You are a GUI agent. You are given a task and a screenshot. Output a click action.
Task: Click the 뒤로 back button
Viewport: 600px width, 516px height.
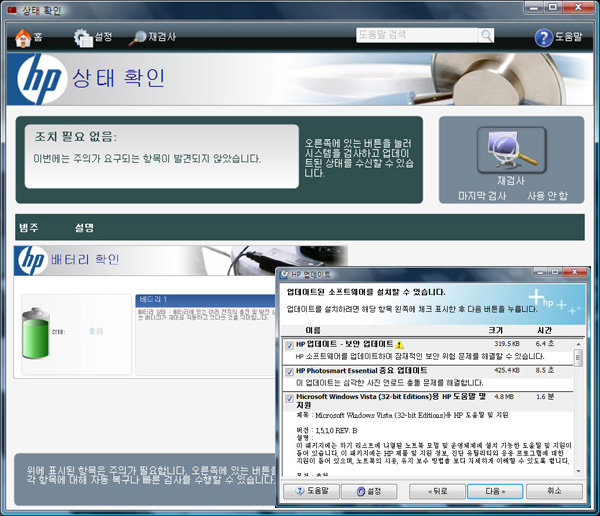tap(437, 491)
